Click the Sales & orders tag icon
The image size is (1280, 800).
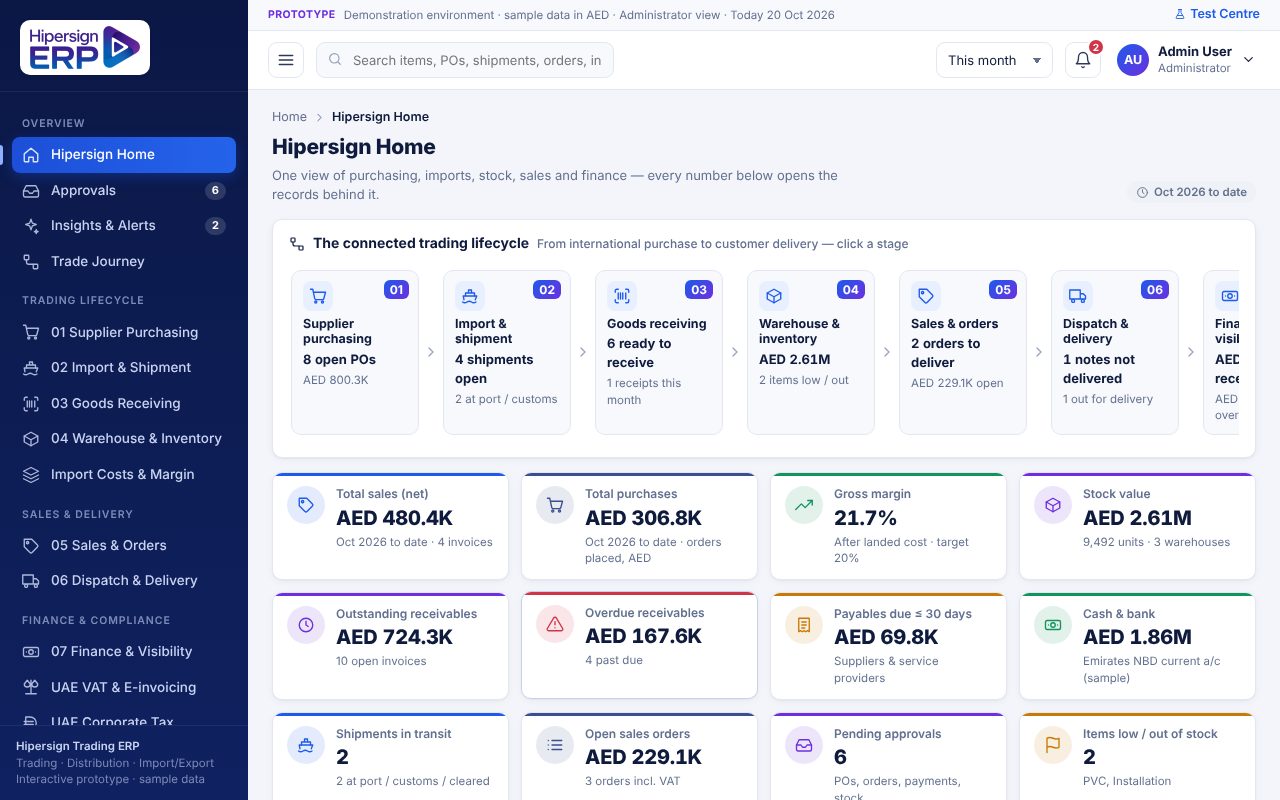[x=926, y=296]
